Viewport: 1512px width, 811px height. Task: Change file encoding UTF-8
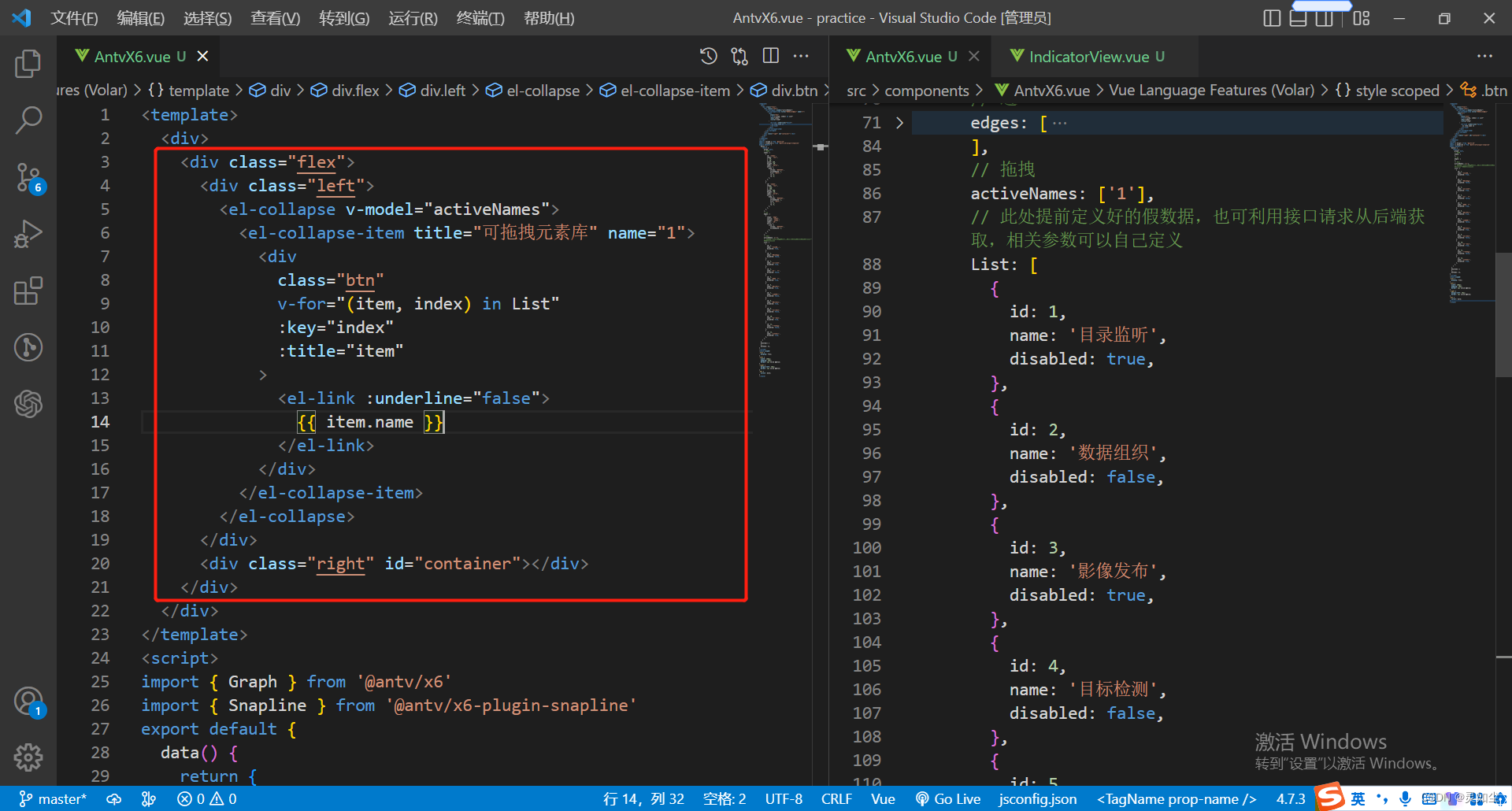tap(784, 799)
